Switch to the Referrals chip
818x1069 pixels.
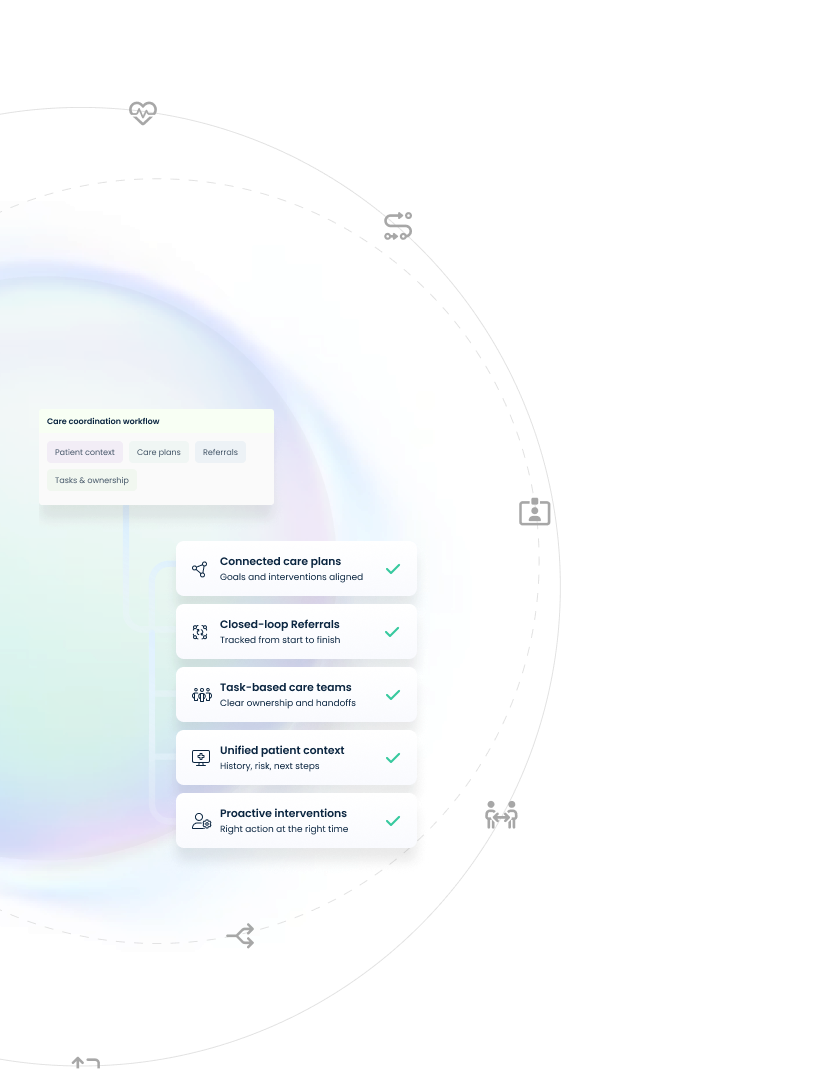coord(220,452)
